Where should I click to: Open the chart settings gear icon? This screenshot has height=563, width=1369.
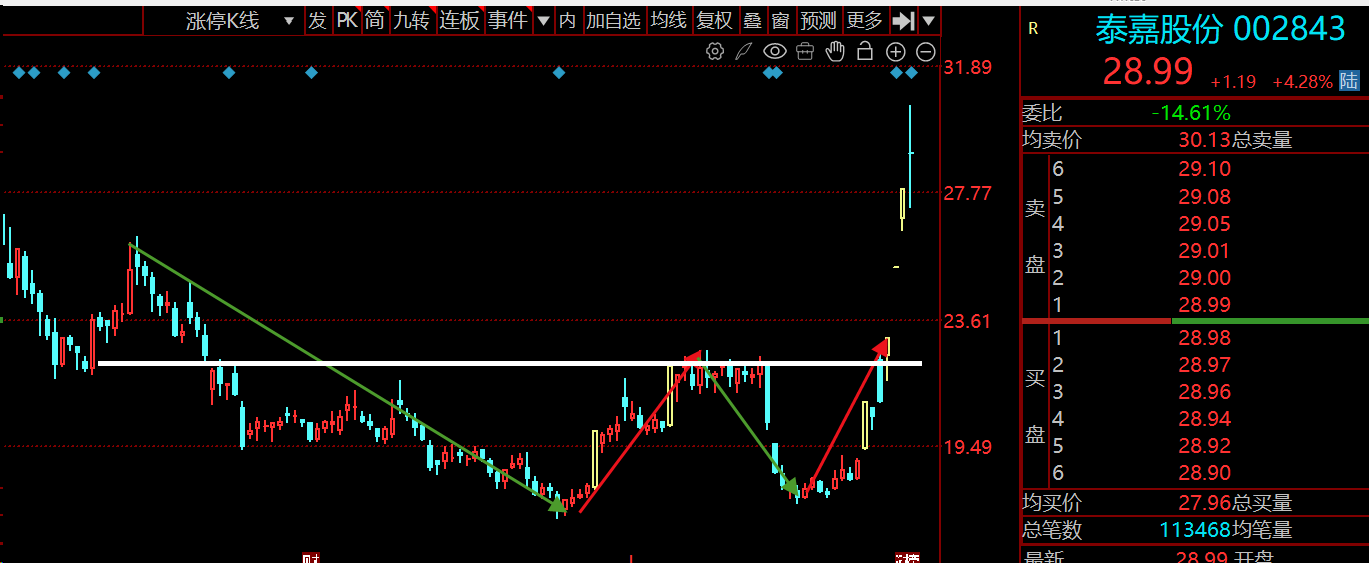click(715, 51)
